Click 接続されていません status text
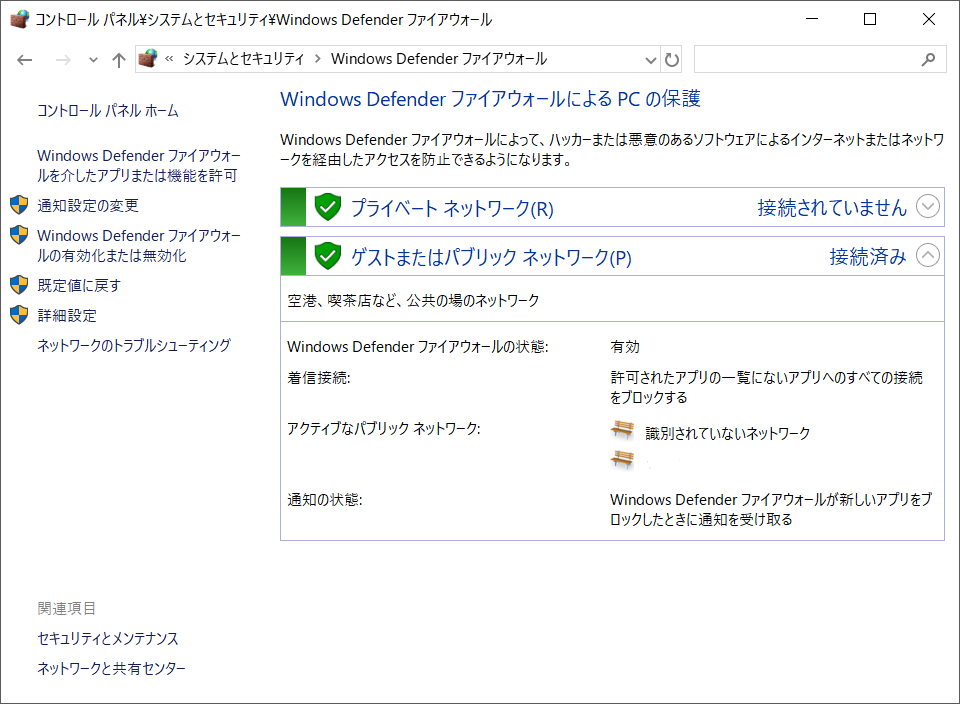This screenshot has width=967, height=704. pos(832,208)
